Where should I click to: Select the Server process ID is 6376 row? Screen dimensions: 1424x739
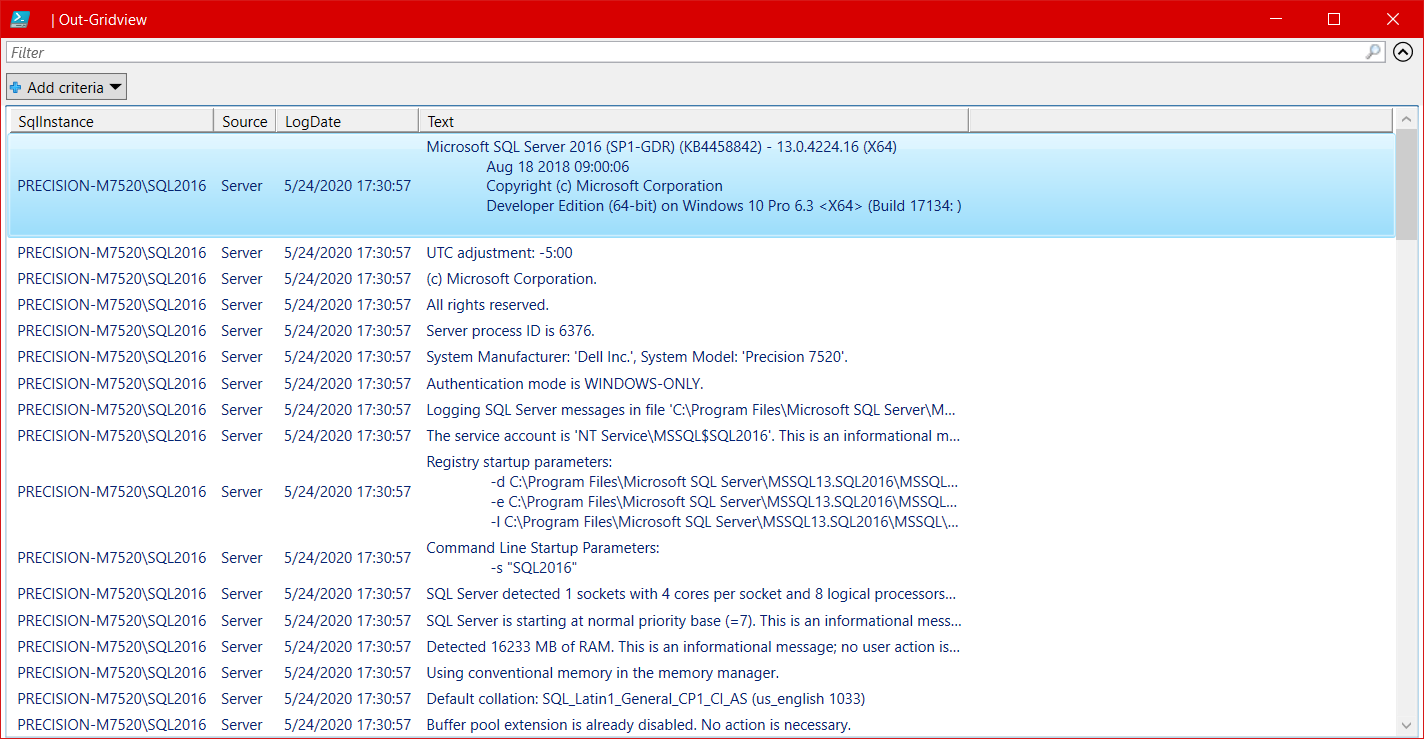click(510, 331)
